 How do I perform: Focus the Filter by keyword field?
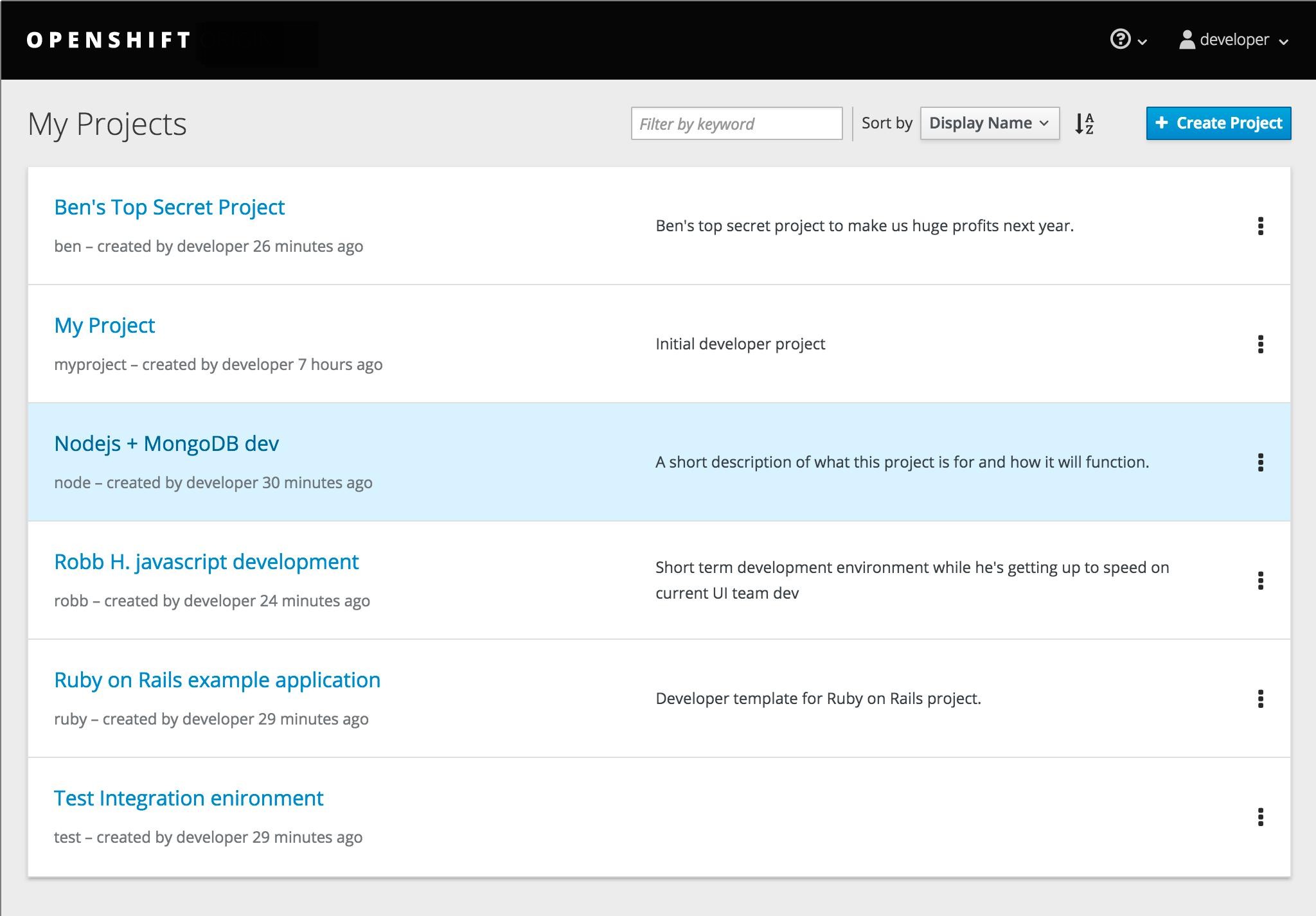[x=736, y=123]
